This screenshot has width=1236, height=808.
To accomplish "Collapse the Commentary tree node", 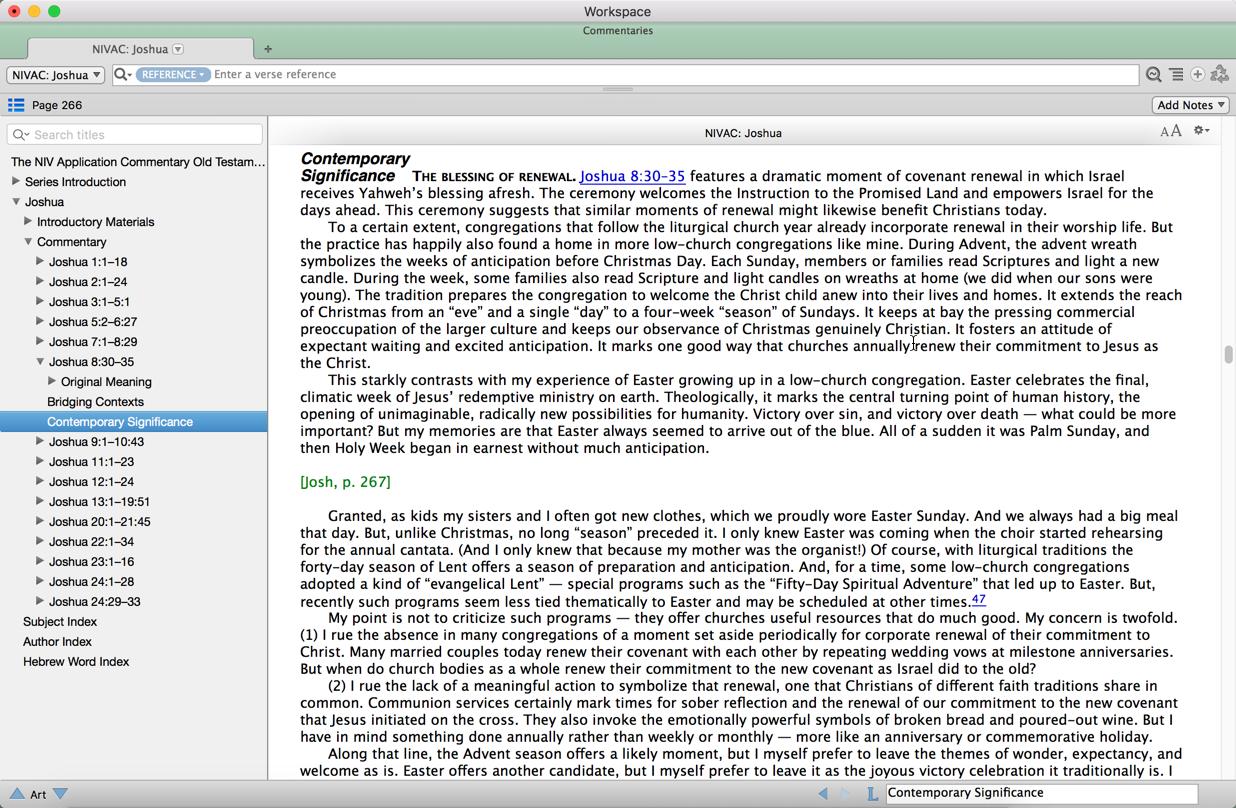I will [28, 242].
